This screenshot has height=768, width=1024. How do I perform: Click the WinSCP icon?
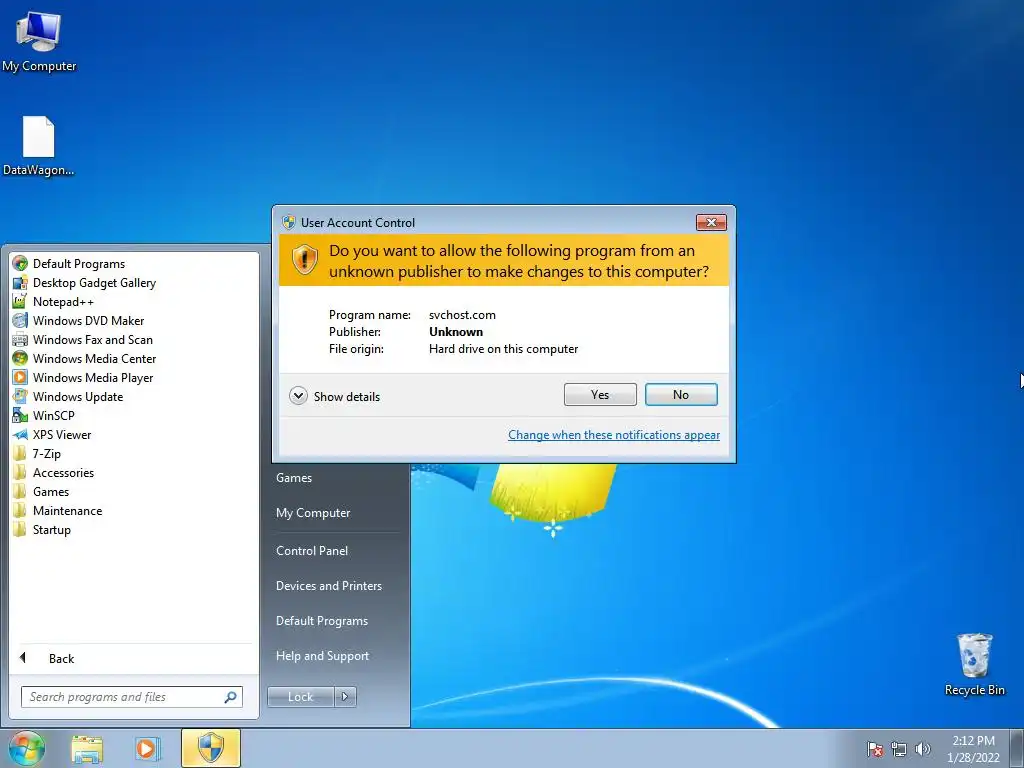pos(20,415)
